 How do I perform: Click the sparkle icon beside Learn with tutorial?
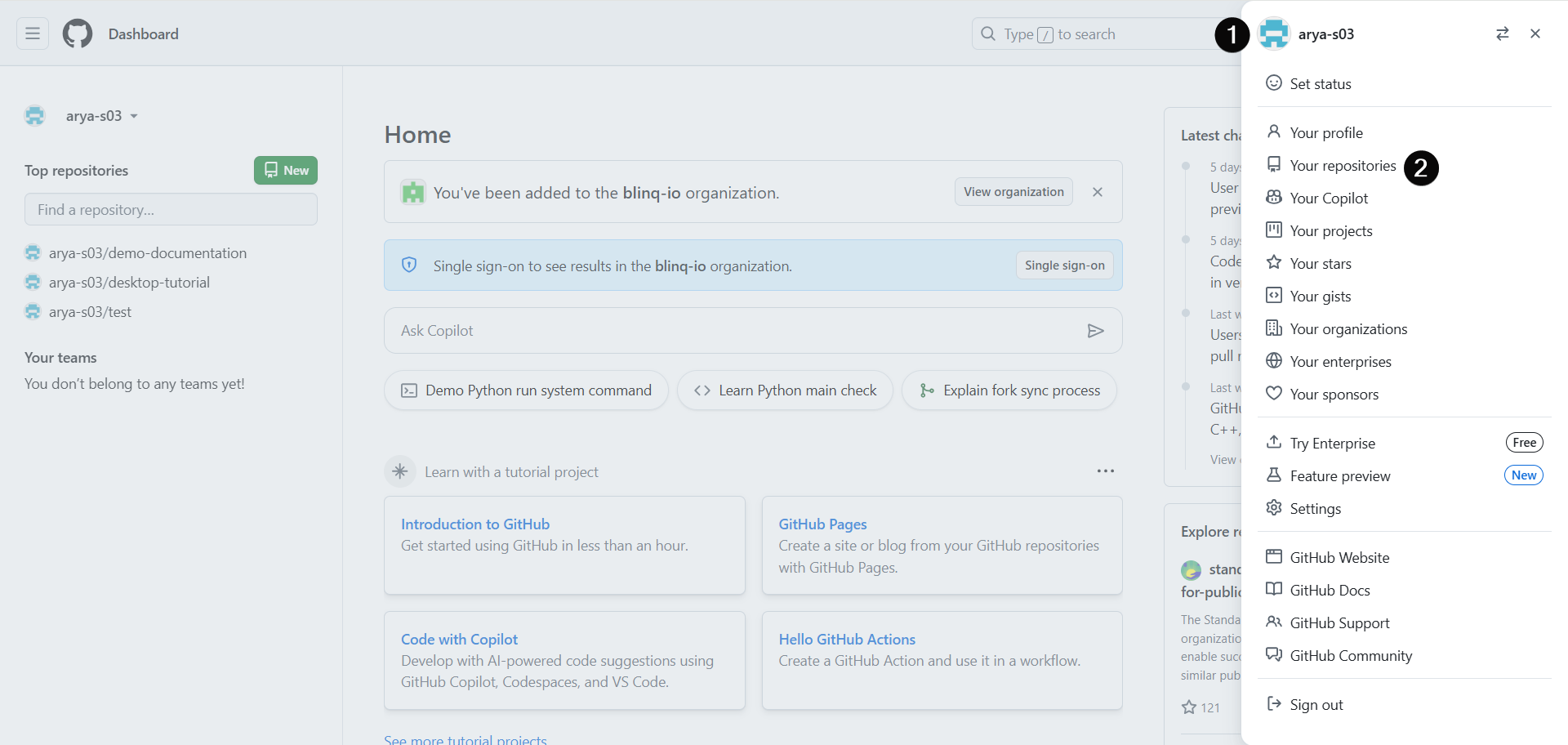click(400, 471)
